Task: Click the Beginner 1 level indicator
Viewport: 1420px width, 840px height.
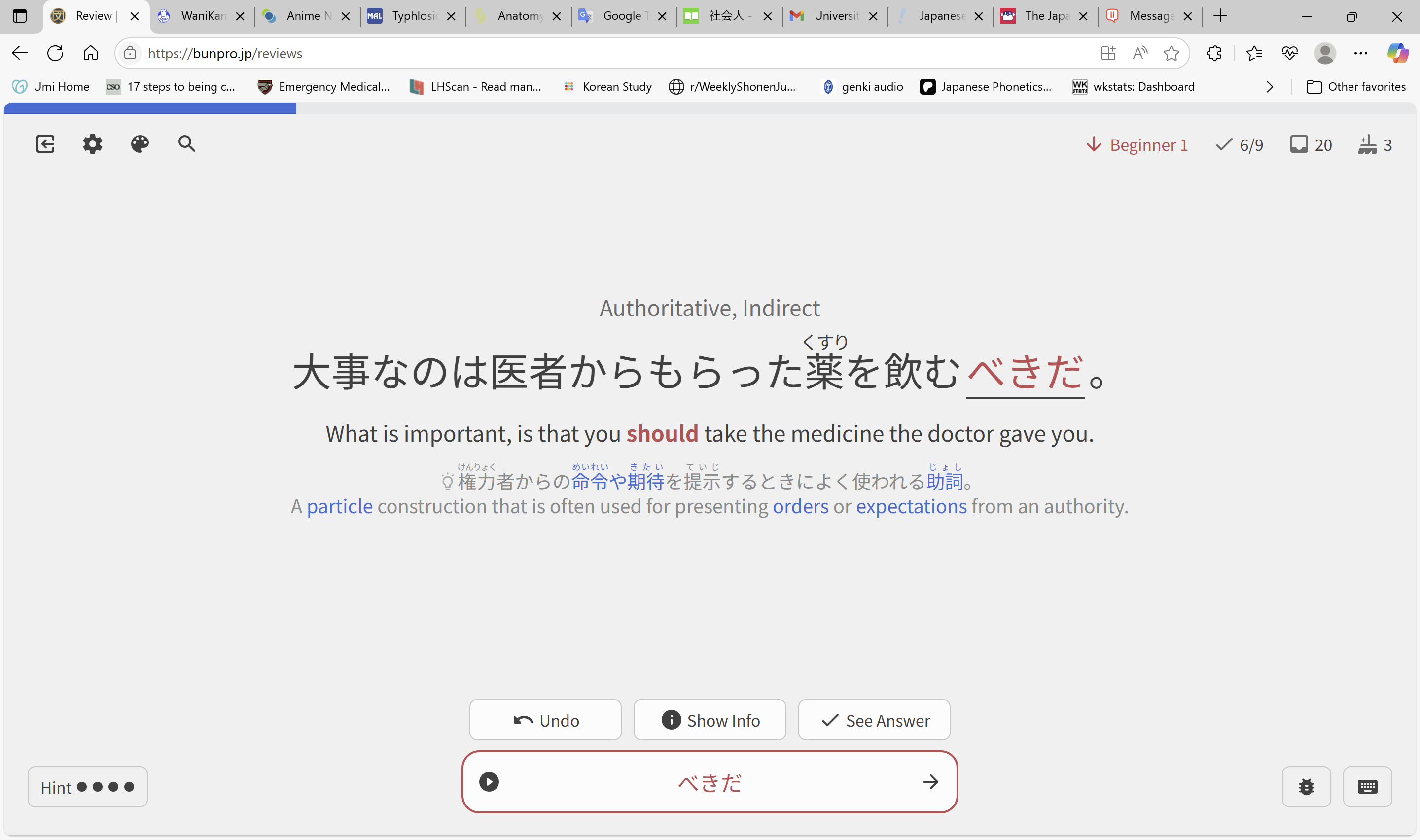Action: click(1137, 145)
